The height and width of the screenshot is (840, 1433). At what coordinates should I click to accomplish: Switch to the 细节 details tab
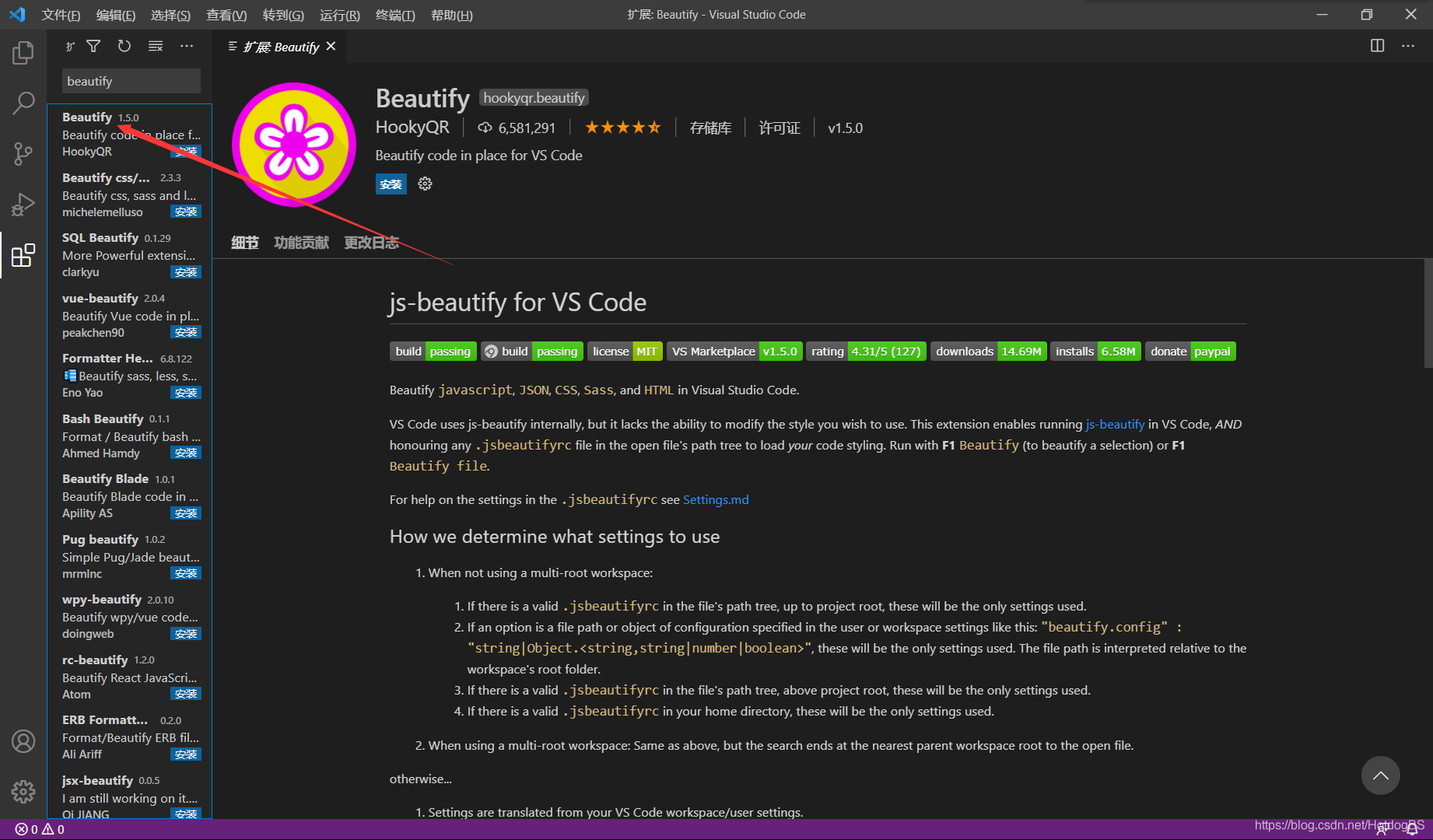pyautogui.click(x=245, y=243)
